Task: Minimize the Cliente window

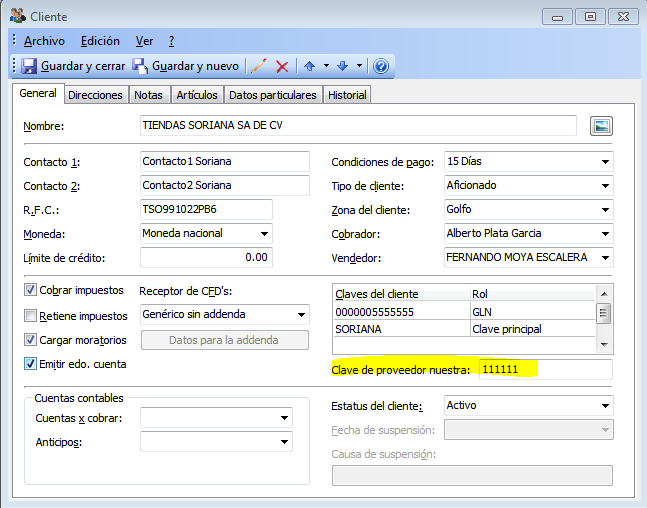Action: pos(557,17)
